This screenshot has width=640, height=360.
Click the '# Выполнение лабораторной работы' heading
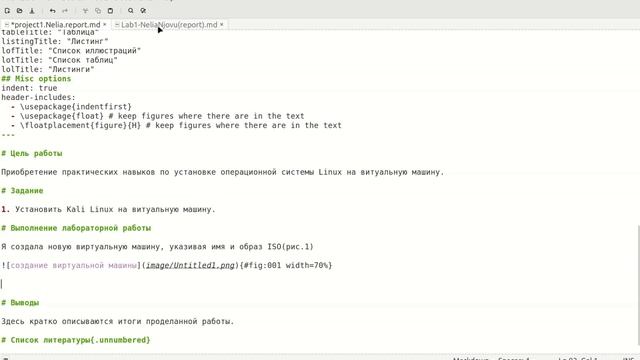pos(76,228)
